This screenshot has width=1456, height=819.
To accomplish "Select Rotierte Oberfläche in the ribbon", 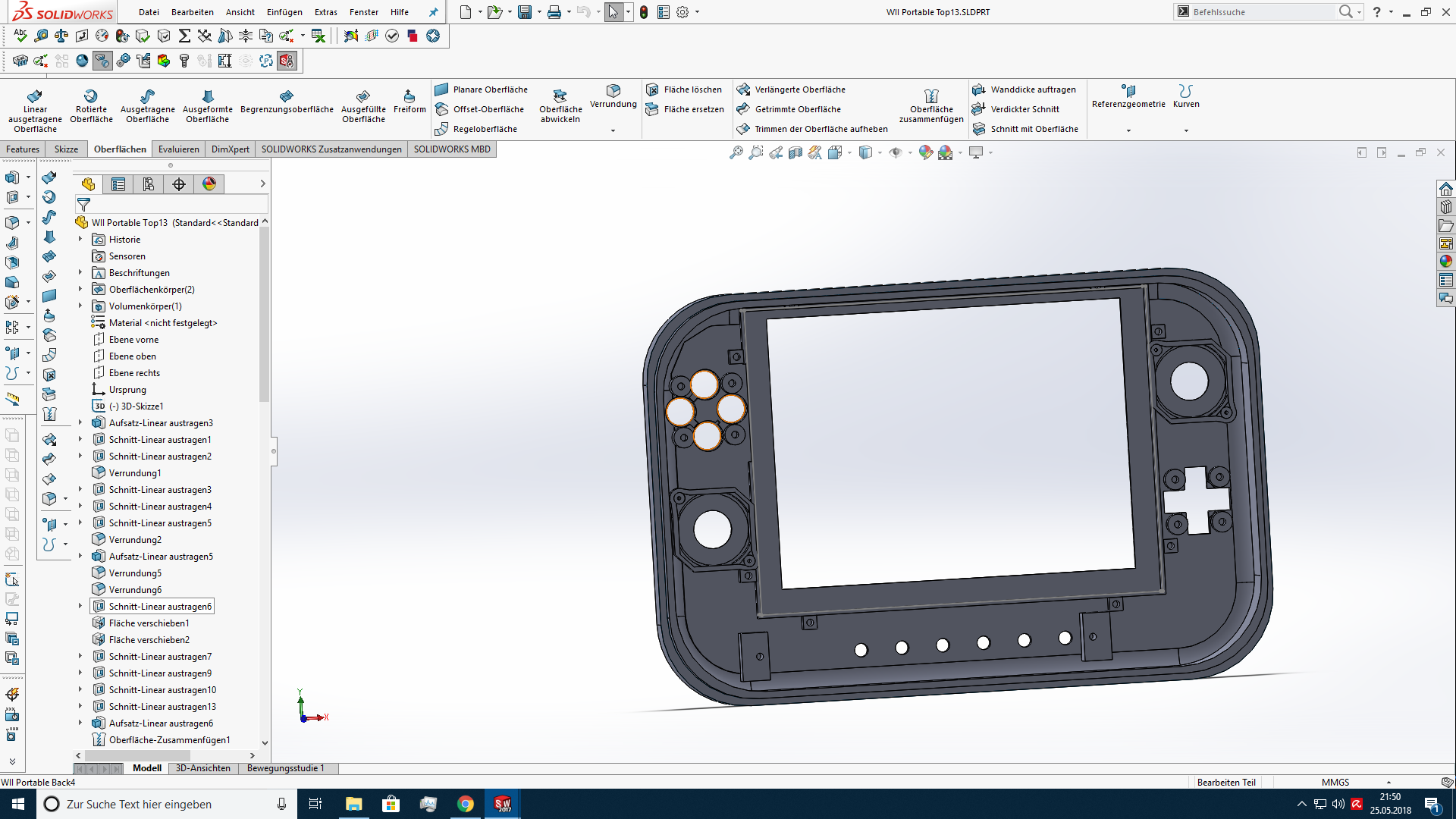I will [x=91, y=106].
